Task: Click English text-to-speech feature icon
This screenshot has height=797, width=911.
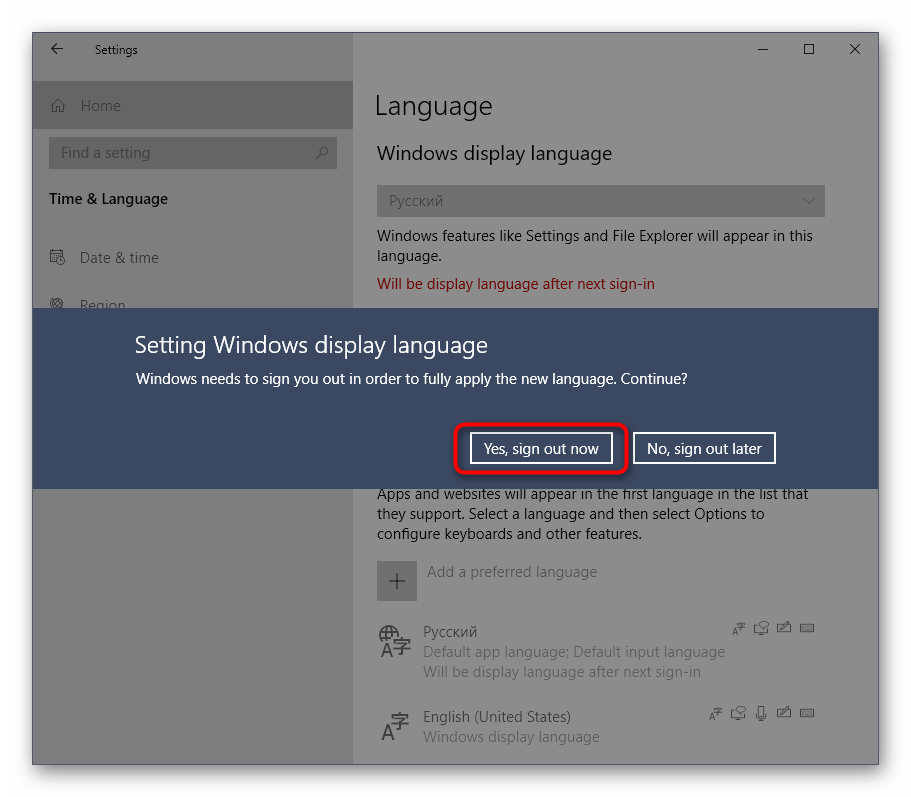Action: click(738, 713)
